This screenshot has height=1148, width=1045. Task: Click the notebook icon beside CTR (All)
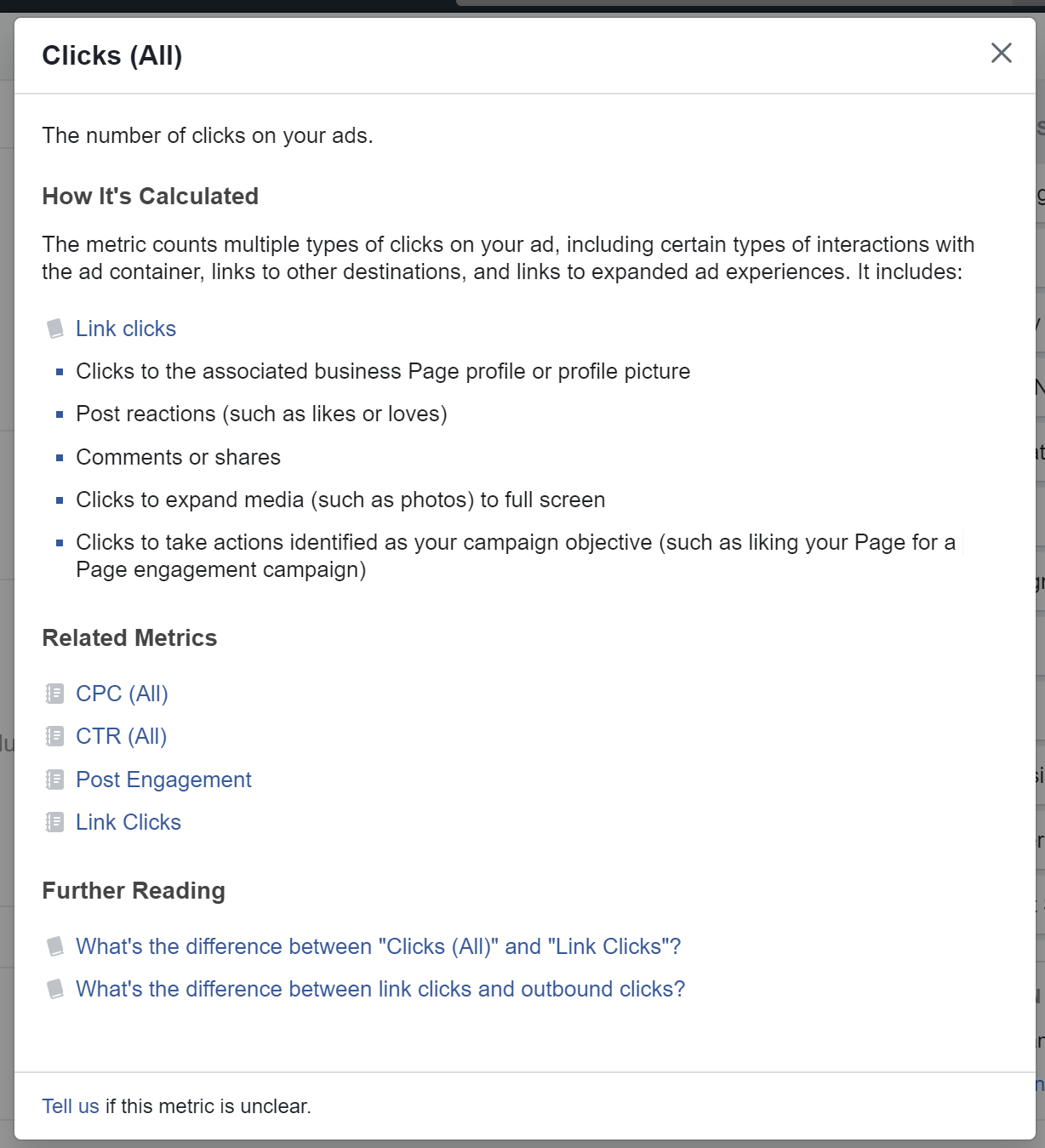[x=54, y=736]
